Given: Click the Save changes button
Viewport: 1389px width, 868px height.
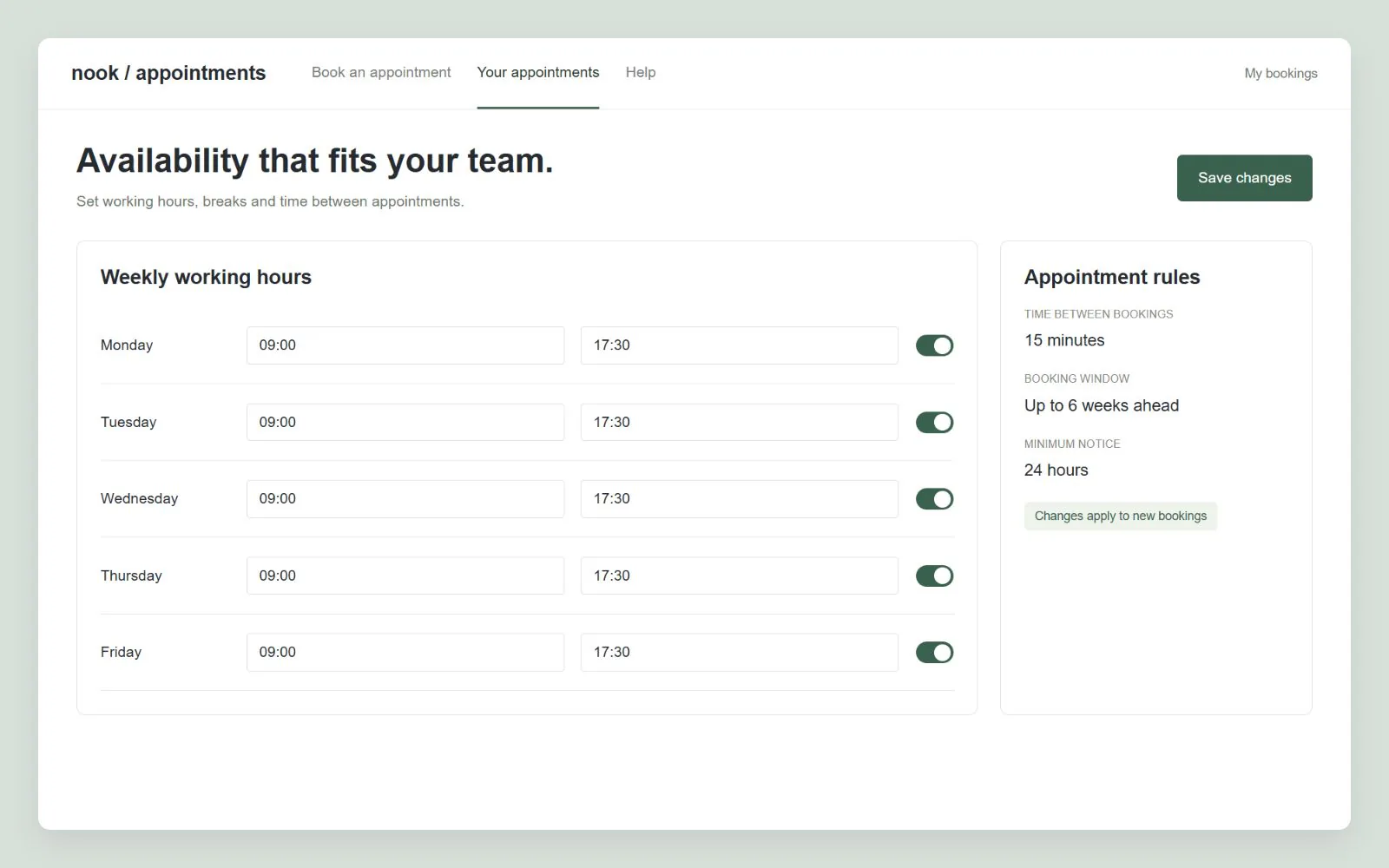Looking at the screenshot, I should point(1244,178).
